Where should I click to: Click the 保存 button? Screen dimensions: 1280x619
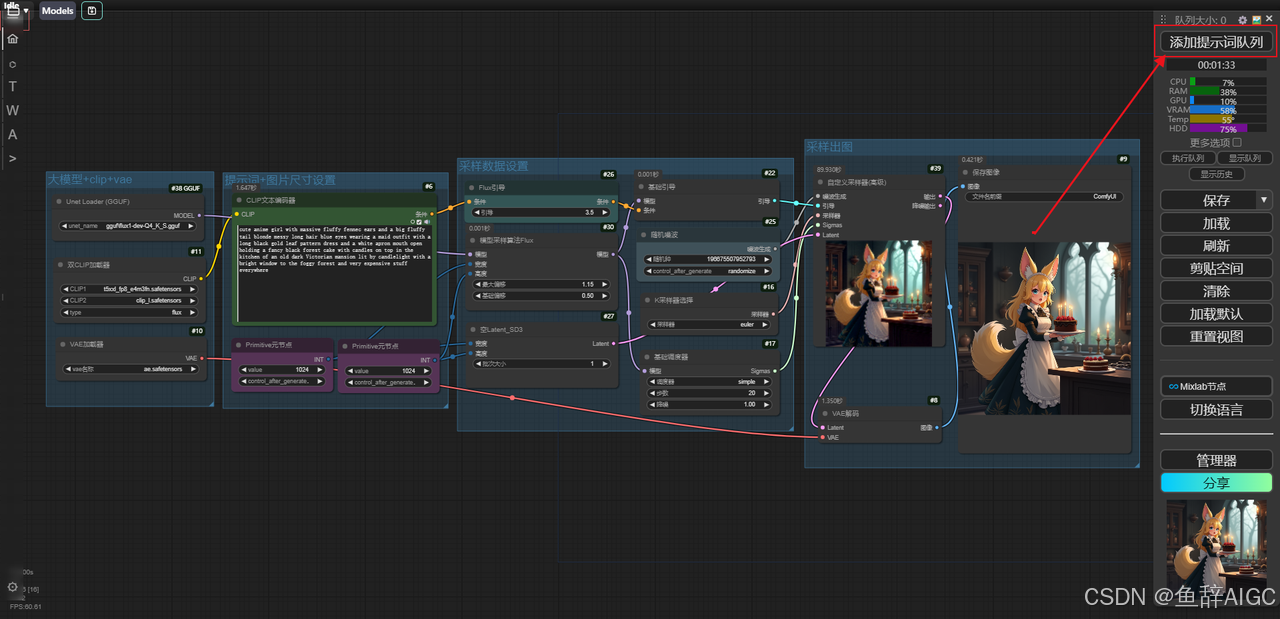pyautogui.click(x=1208, y=200)
